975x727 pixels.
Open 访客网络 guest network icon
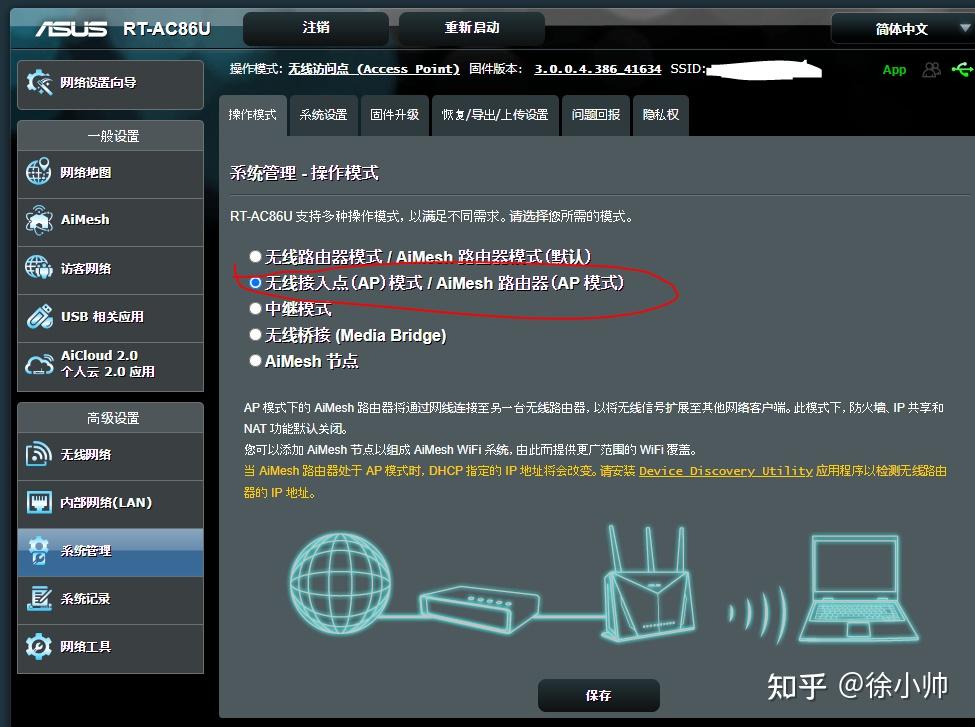[x=39, y=268]
